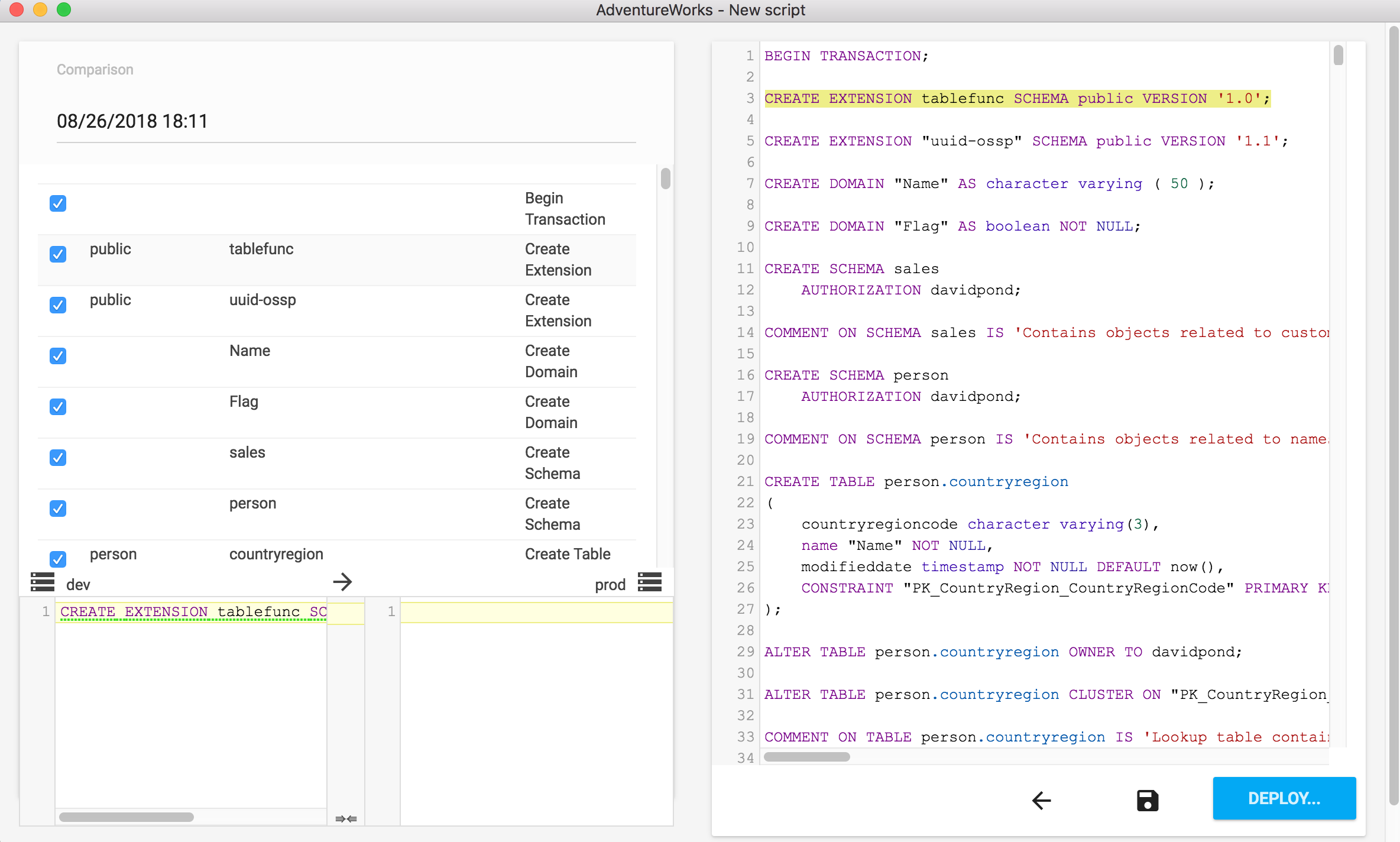Toggle the sales Create Schema checkbox
This screenshot has width=1400, height=842.
[x=58, y=458]
